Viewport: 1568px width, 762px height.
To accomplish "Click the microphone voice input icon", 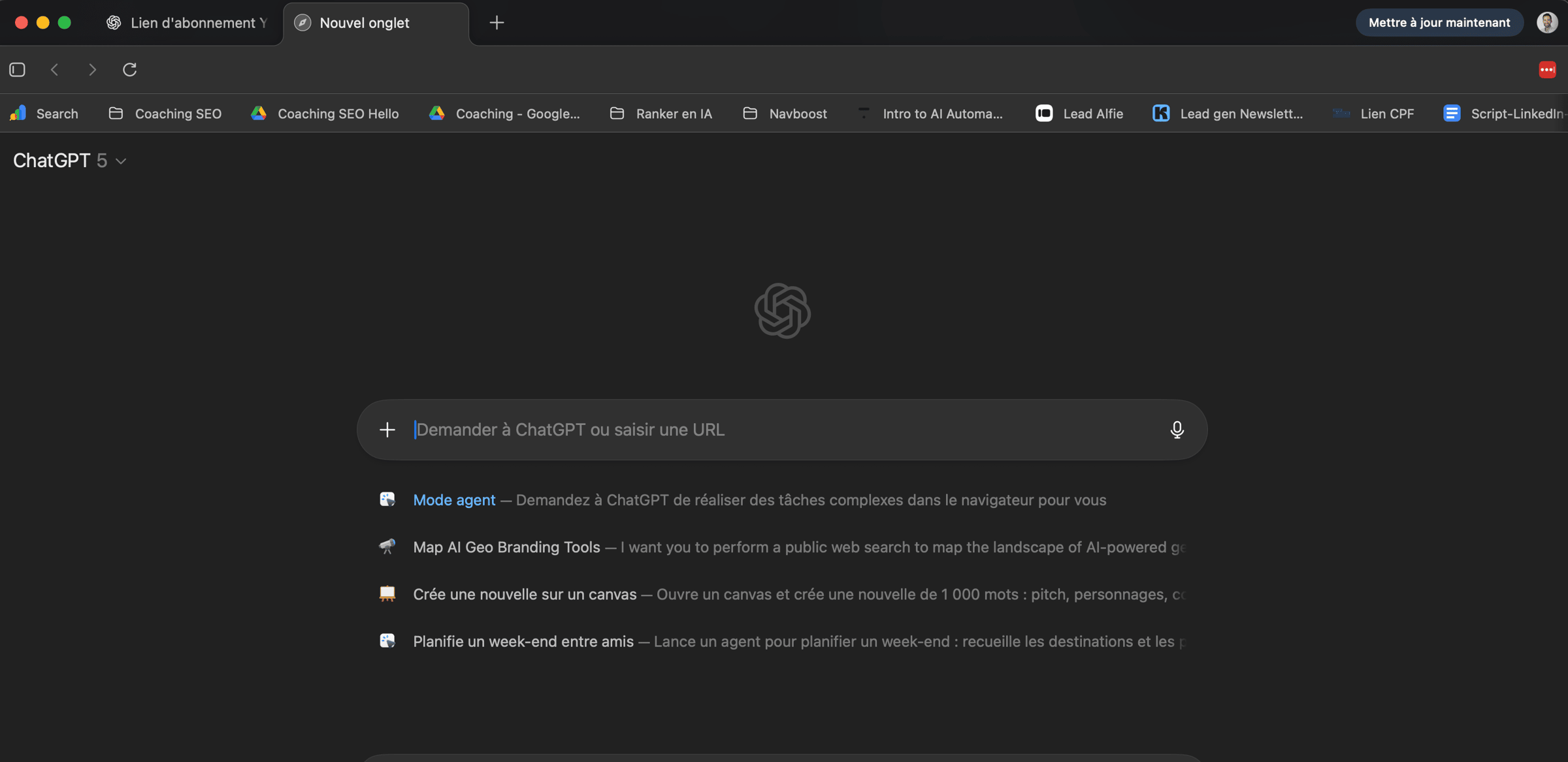I will pyautogui.click(x=1177, y=430).
